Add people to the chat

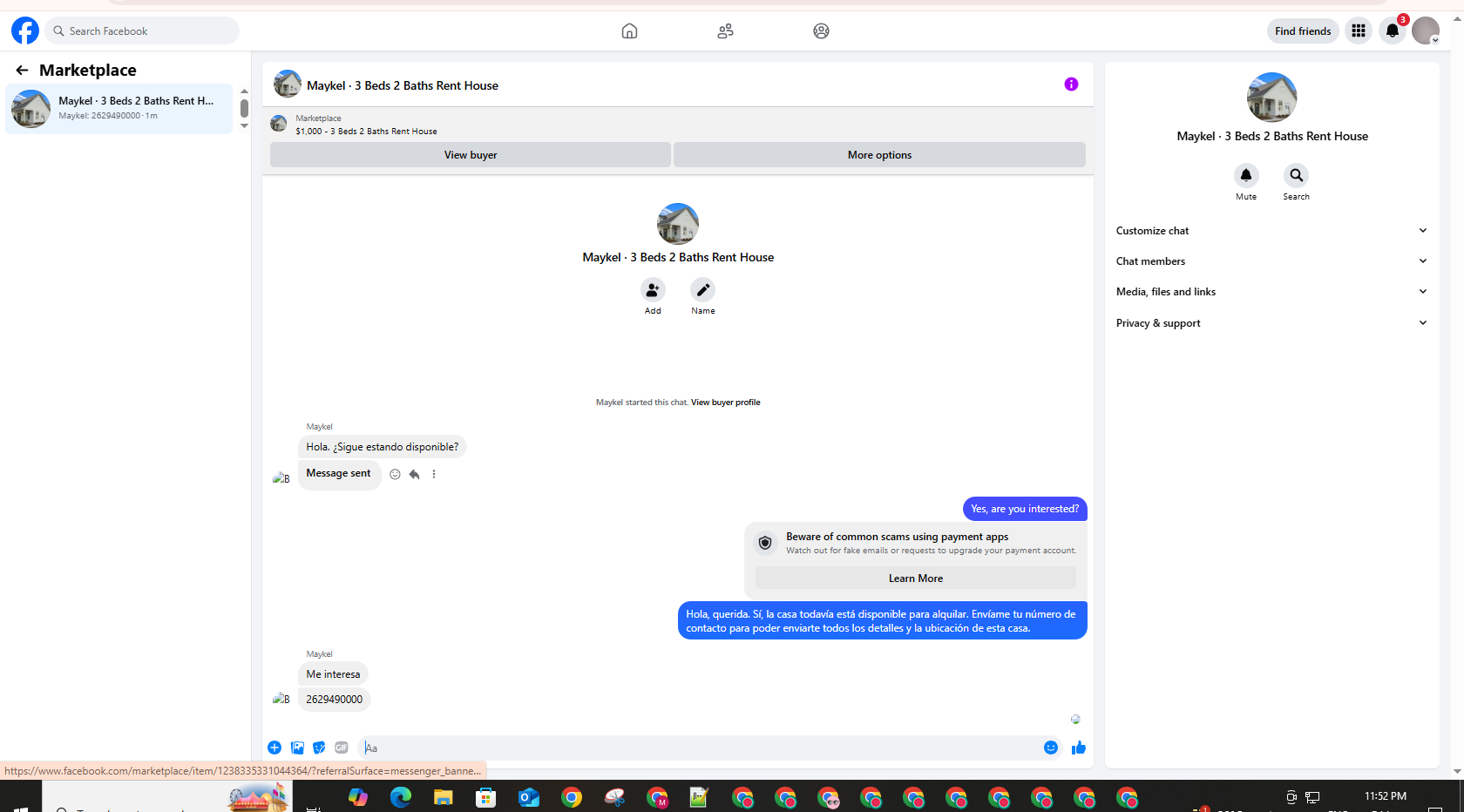[653, 289]
